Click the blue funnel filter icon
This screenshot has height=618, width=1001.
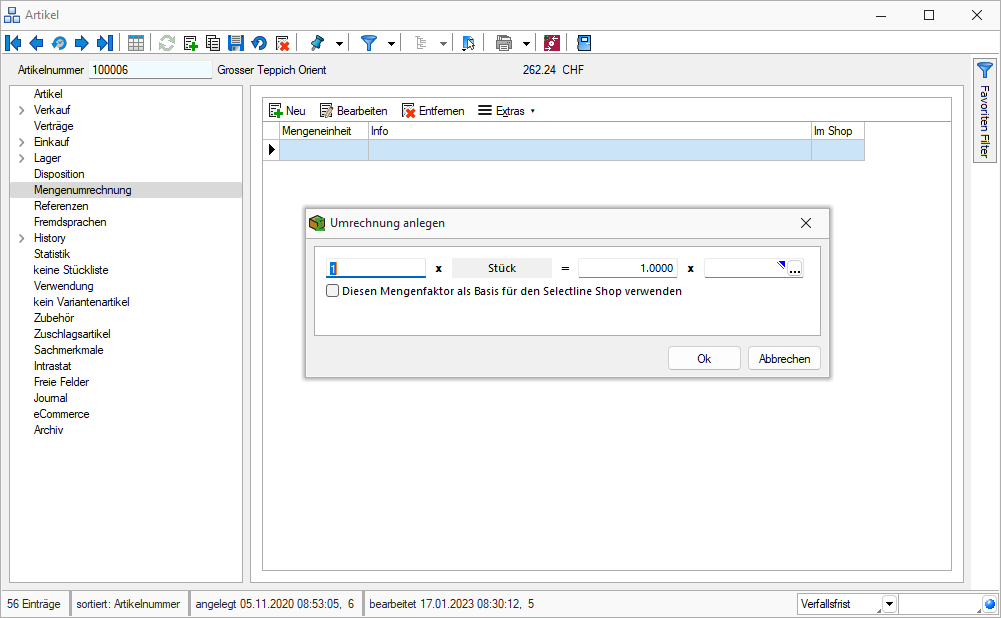click(x=369, y=43)
